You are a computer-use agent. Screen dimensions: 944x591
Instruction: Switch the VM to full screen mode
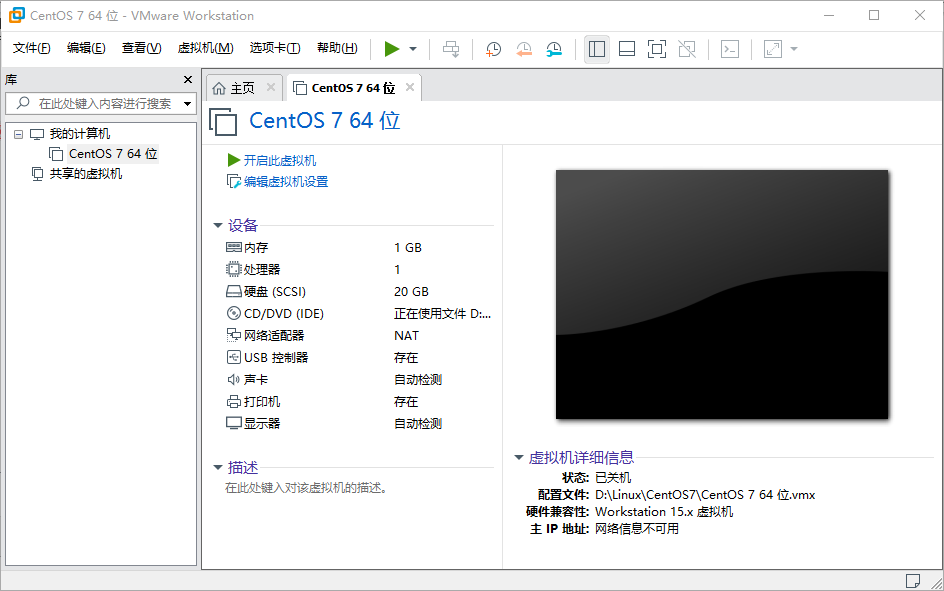click(656, 48)
